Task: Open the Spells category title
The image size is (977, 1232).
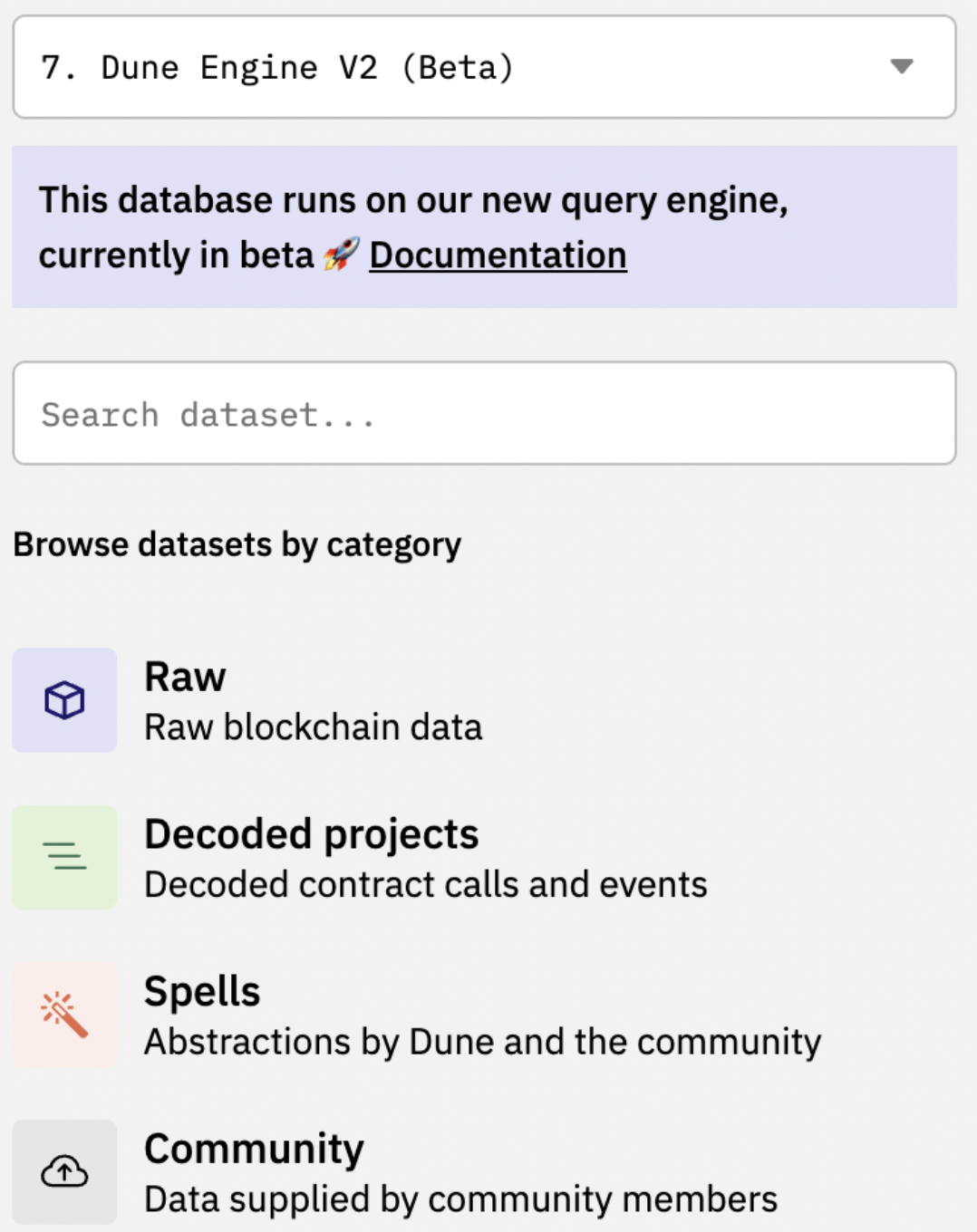Action: tap(202, 991)
